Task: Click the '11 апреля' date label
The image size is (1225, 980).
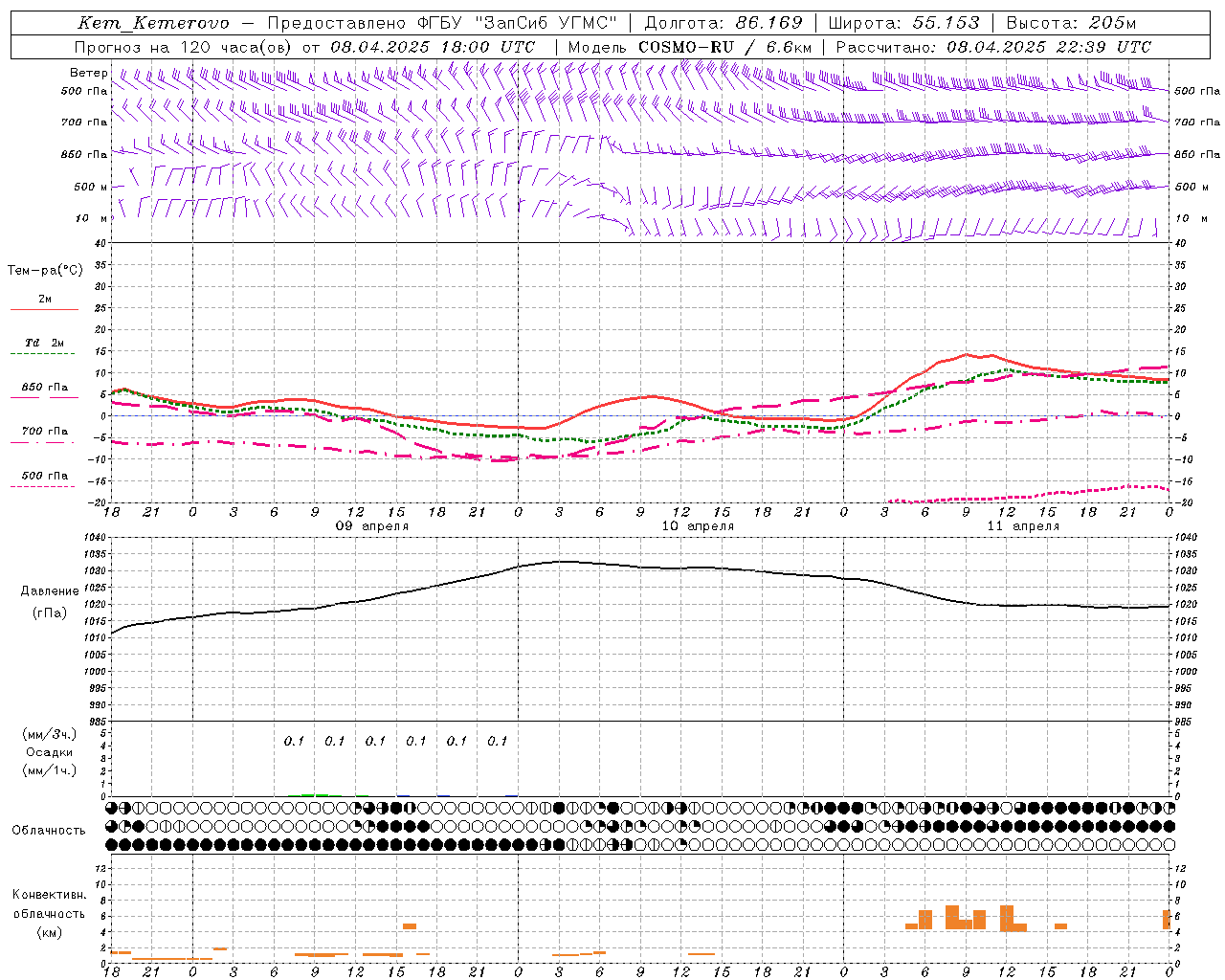Action: coord(1023,526)
